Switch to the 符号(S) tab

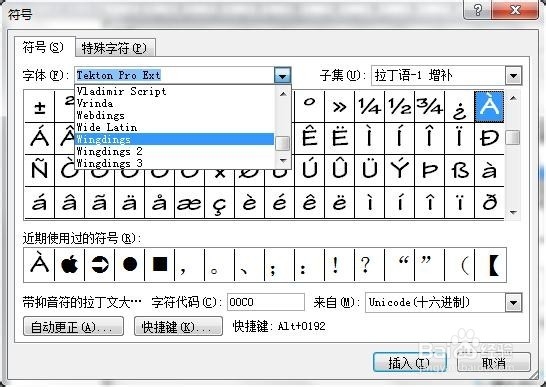click(x=44, y=47)
